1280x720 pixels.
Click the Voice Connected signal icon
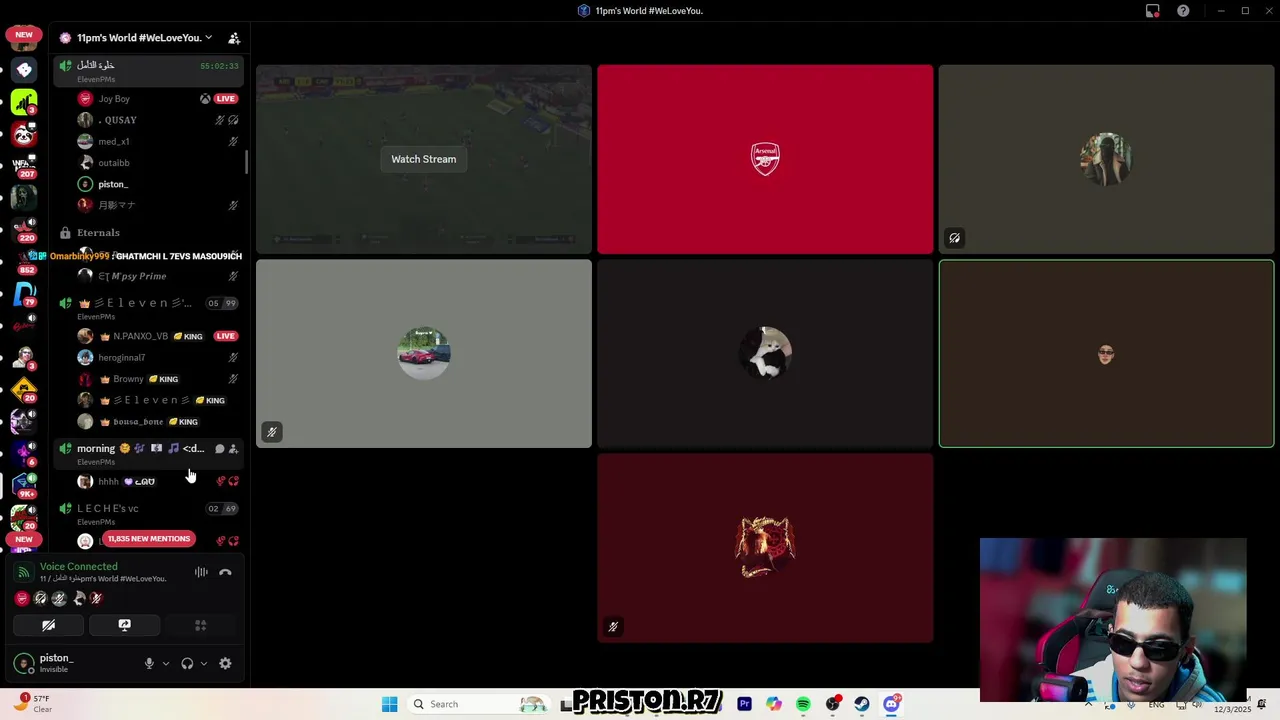pyautogui.click(x=24, y=573)
